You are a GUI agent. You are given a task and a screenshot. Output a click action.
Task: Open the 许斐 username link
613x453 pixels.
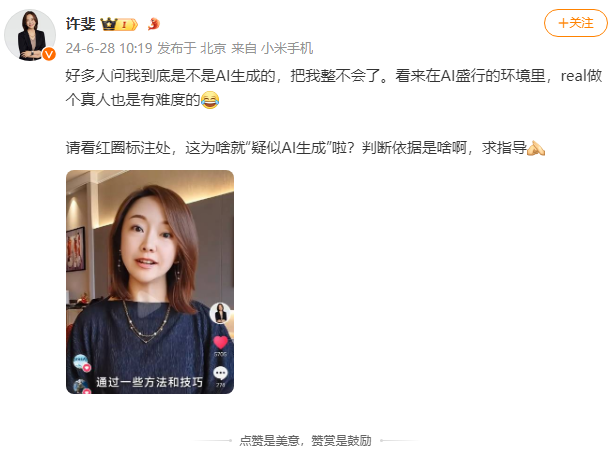click(x=80, y=24)
